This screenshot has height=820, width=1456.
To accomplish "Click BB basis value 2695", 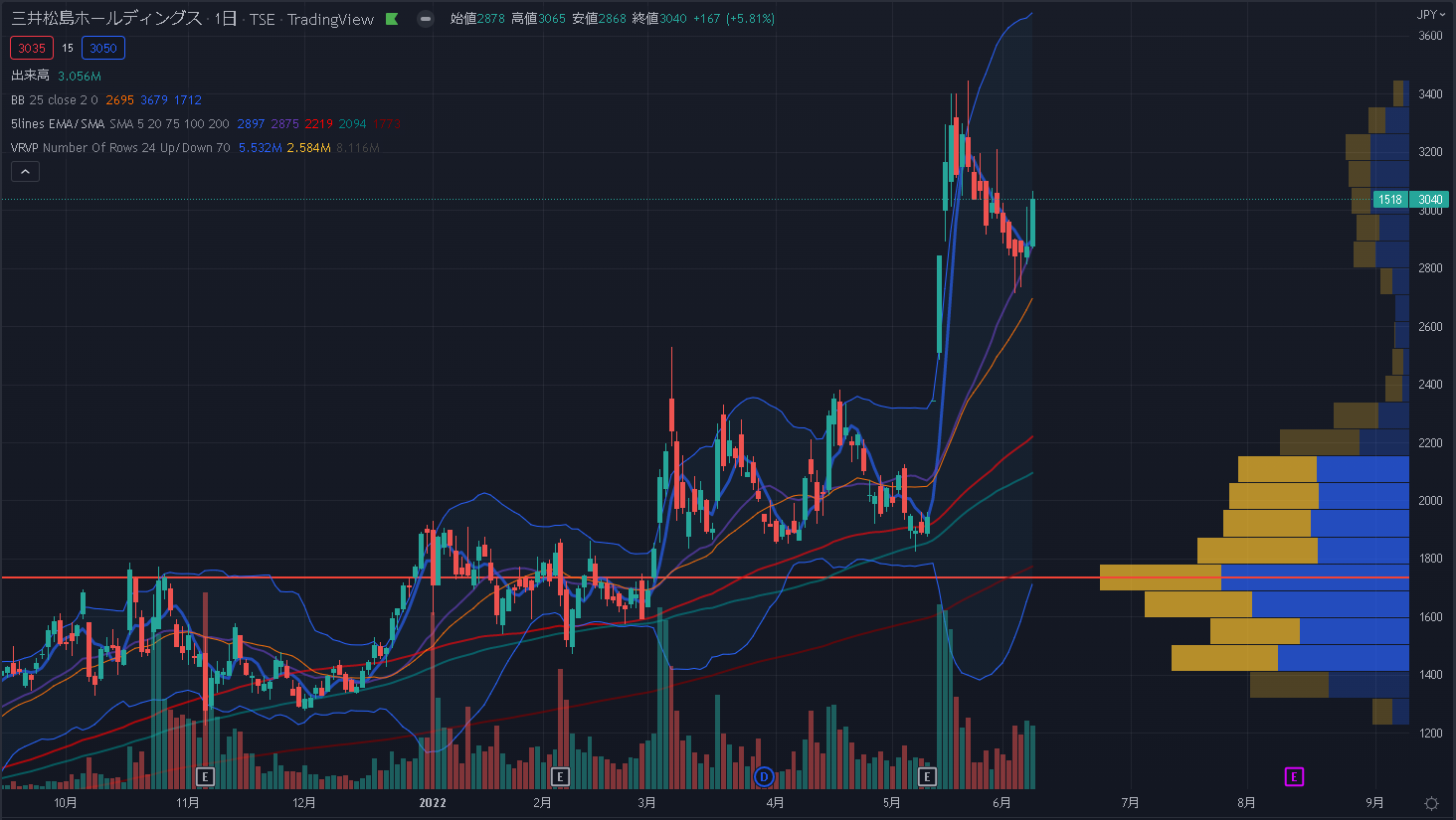I will click(x=119, y=99).
